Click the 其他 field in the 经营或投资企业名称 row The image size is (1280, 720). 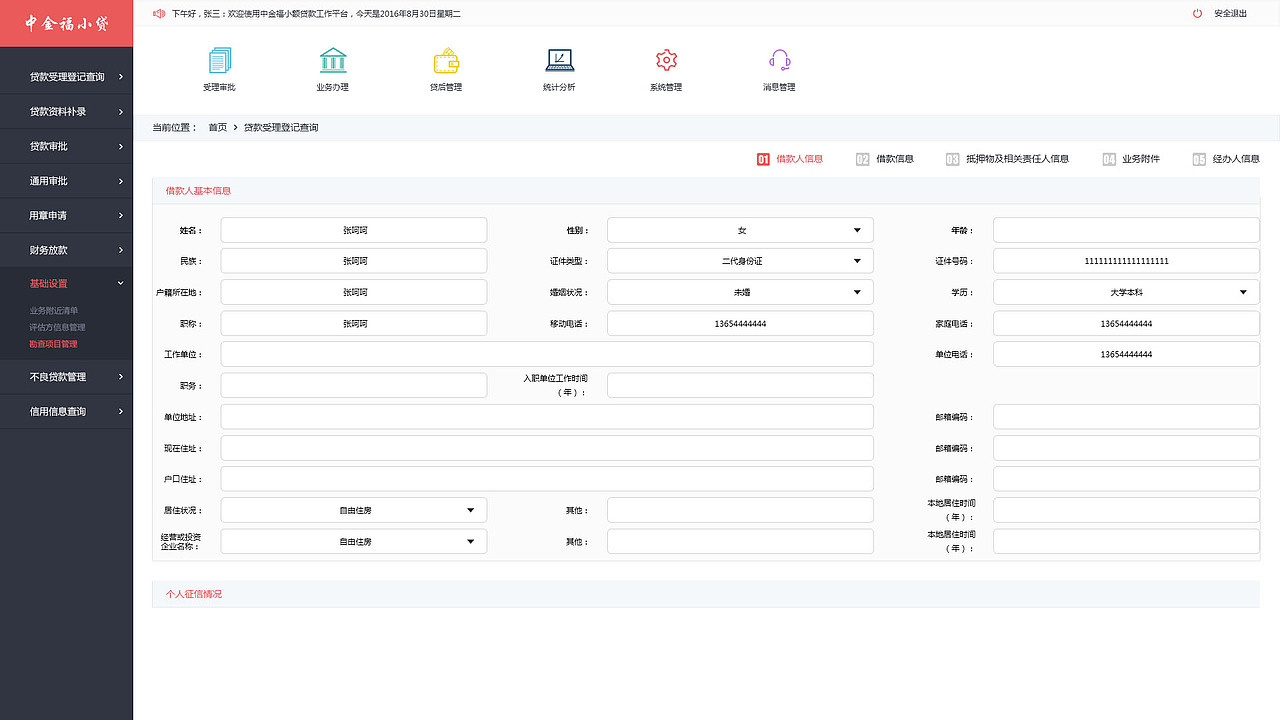point(740,541)
